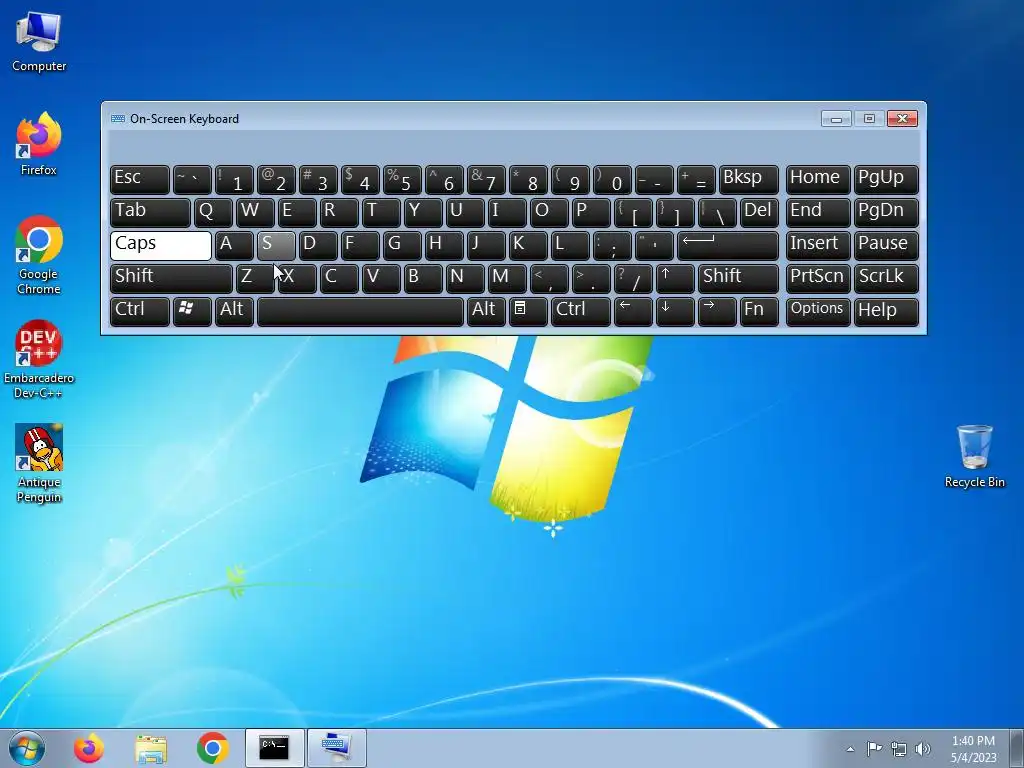
Task: Click the Del key
Action: (x=759, y=213)
